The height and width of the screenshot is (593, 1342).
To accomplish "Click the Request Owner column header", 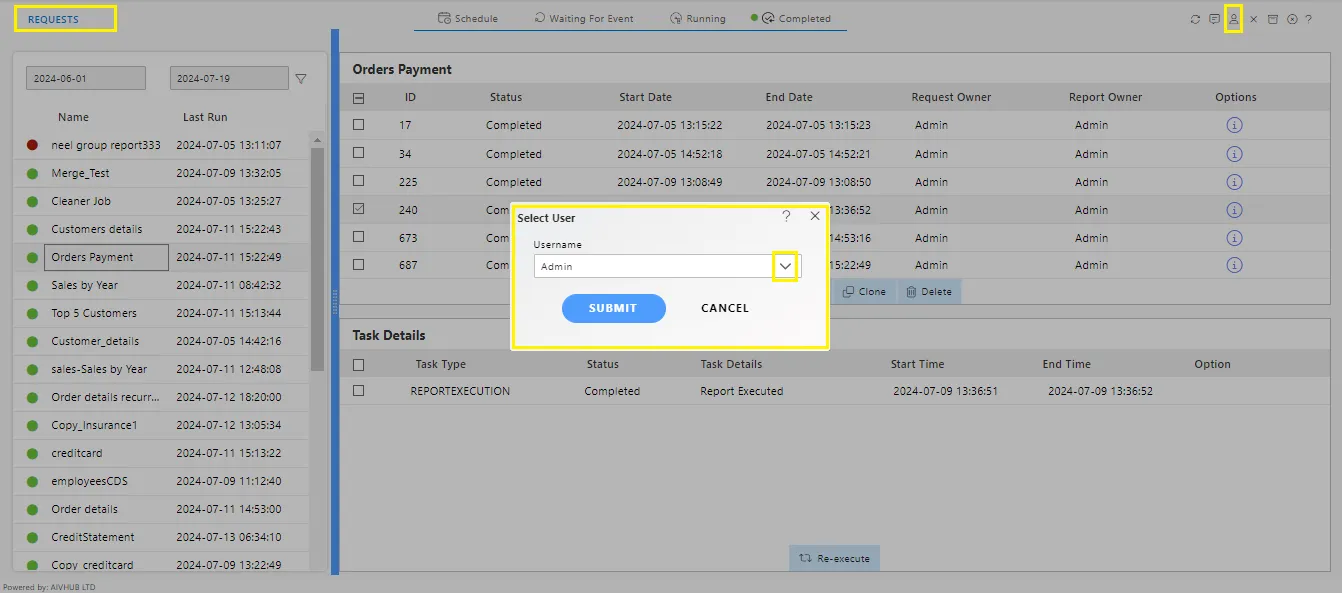I will (x=951, y=97).
